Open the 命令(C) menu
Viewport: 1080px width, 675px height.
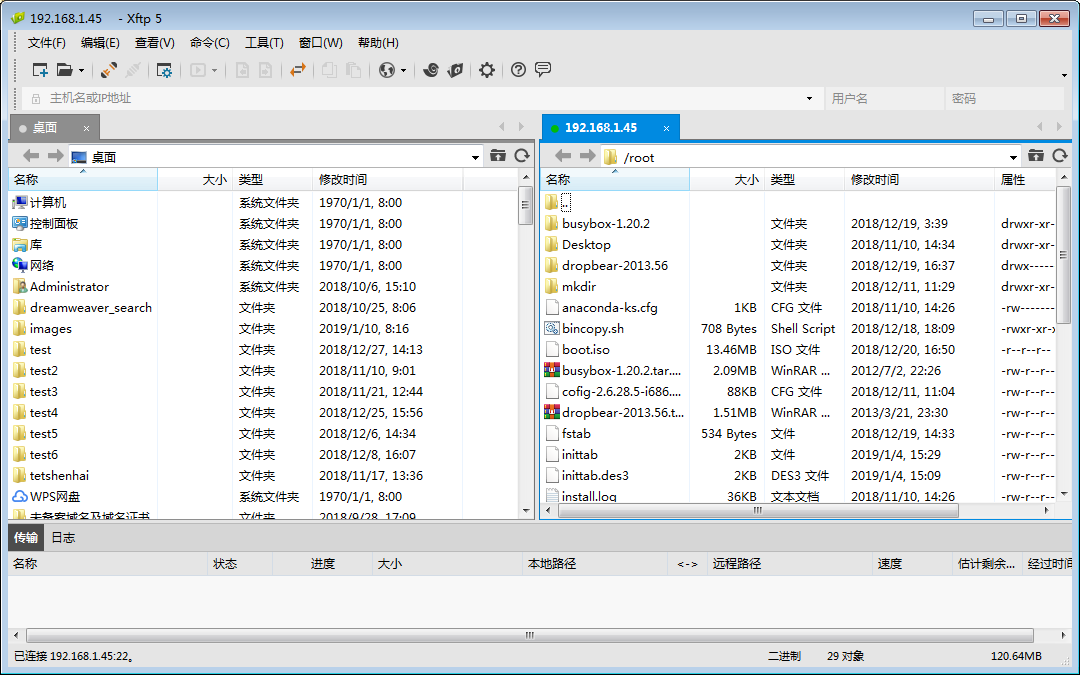pyautogui.click(x=209, y=43)
